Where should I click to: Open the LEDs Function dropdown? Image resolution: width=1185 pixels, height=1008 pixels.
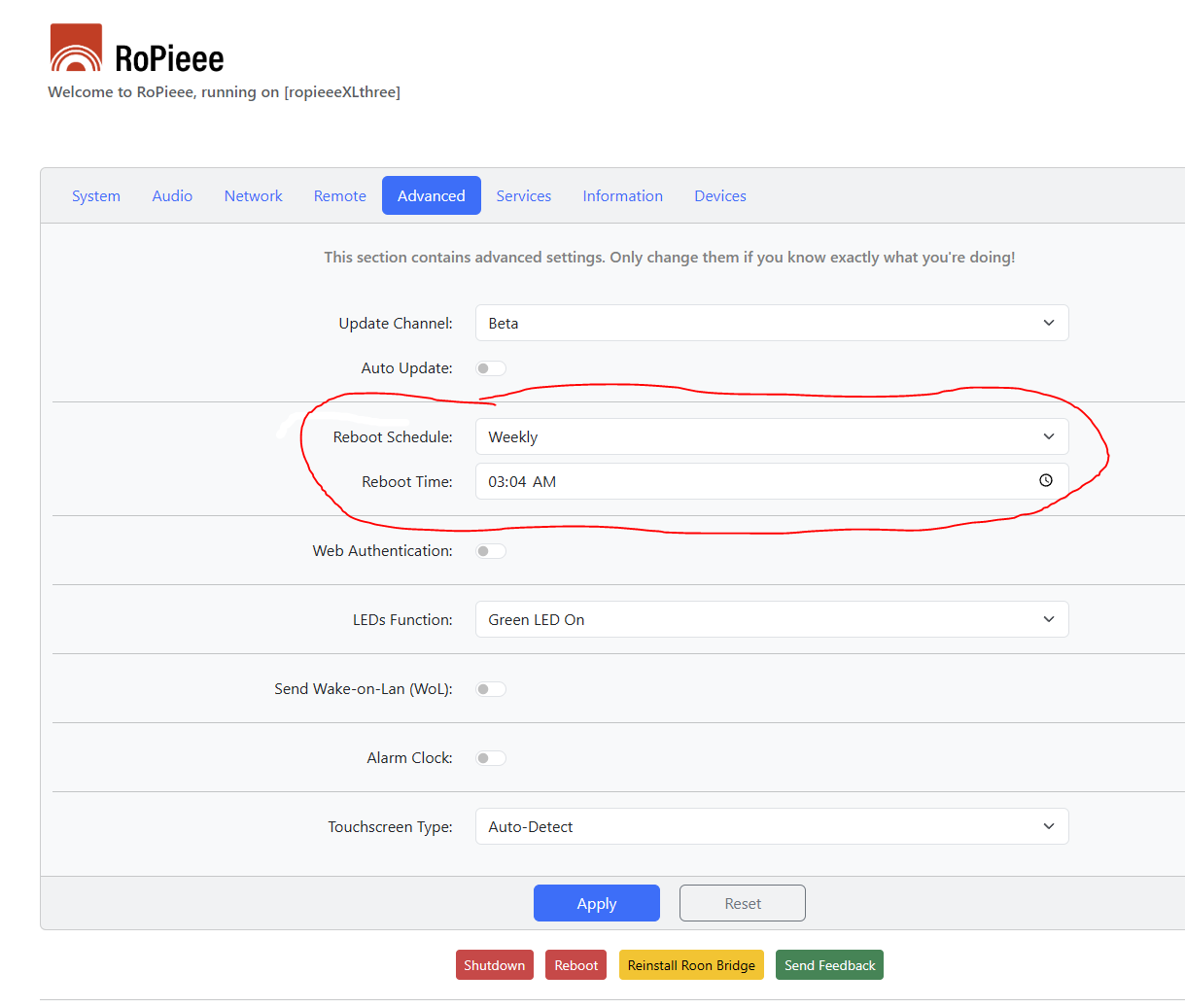(771, 619)
